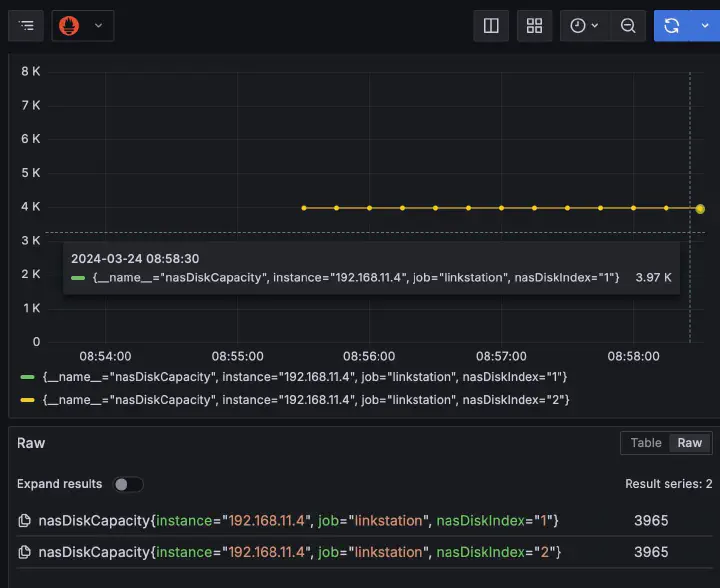Click the nasDiskCapacity nasDiskIndex="1" raw row text
The height and width of the screenshot is (588, 720).
click(298, 521)
